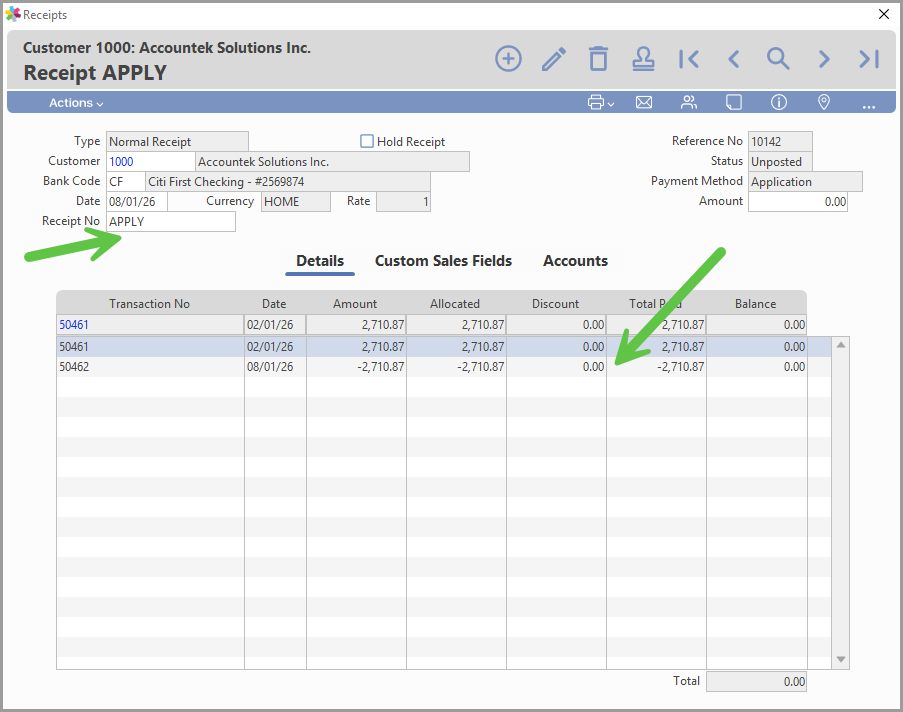Viewport: 903px width, 712px height.
Task: Click -2,710.87 allocated cell in row 50462
Action: 456,367
